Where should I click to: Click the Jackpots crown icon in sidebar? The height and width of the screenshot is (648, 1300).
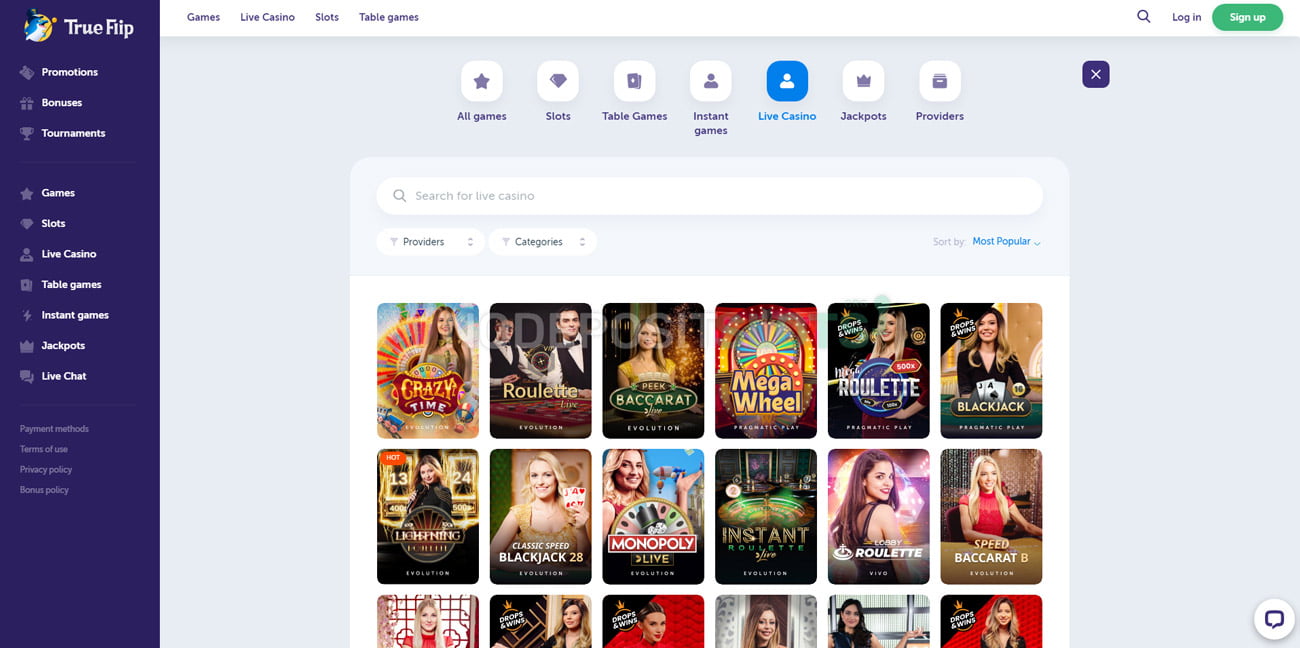point(27,346)
